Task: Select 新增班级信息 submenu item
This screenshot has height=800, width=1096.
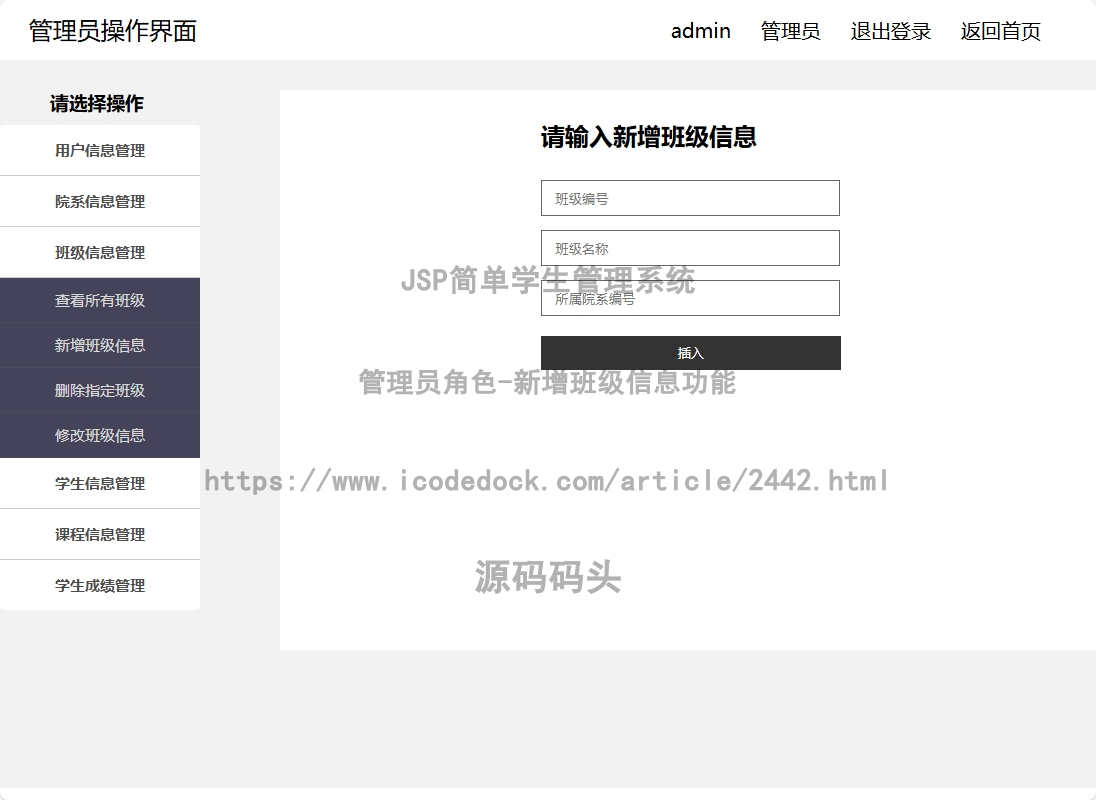Action: tap(100, 345)
